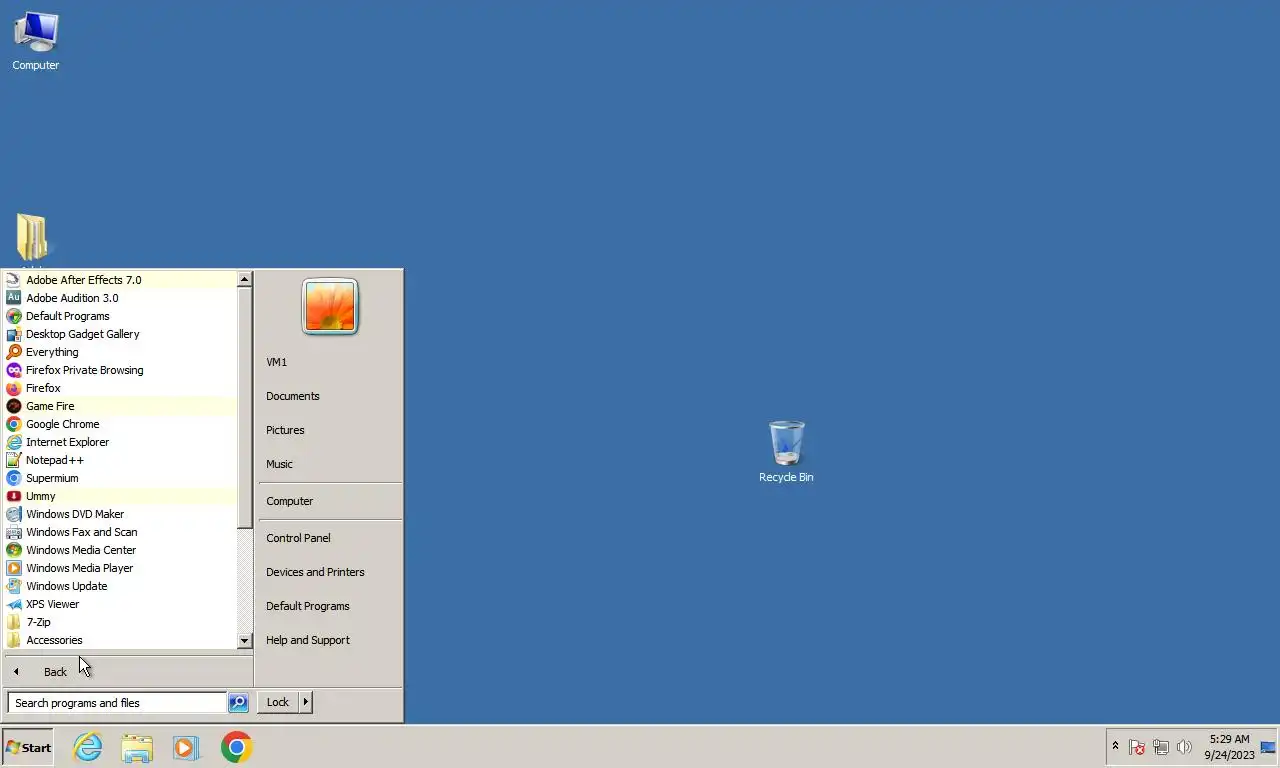Launch Ummy icon
The image size is (1280, 768).
click(x=13, y=496)
